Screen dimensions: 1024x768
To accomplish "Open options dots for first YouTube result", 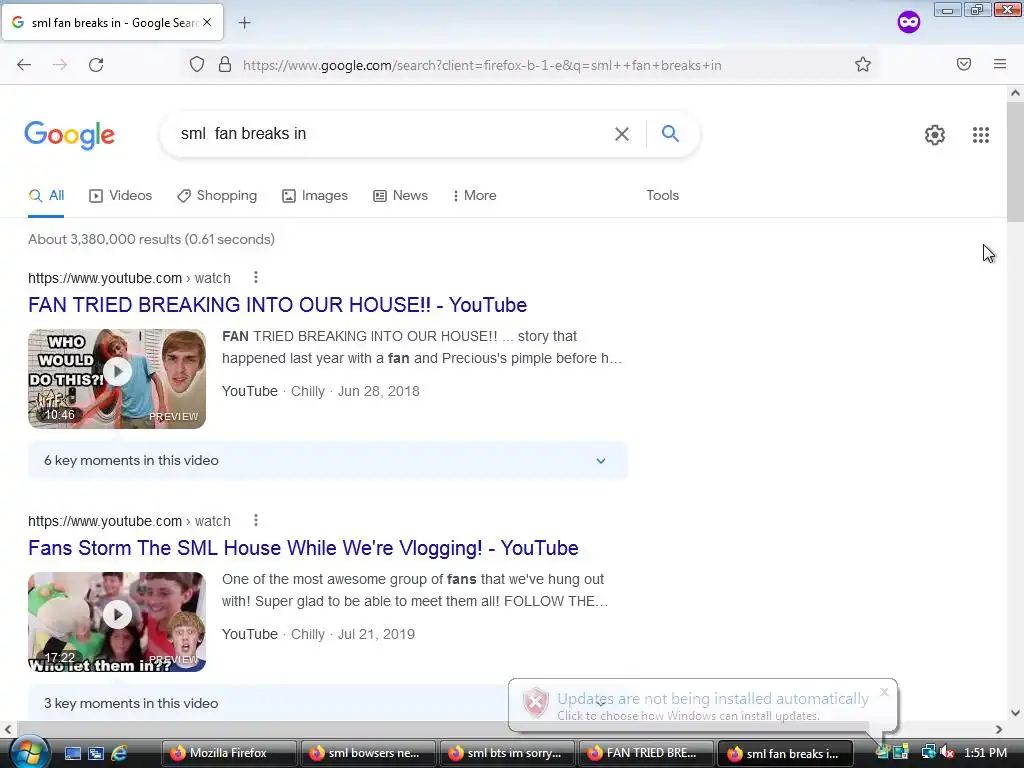I will 256,278.
